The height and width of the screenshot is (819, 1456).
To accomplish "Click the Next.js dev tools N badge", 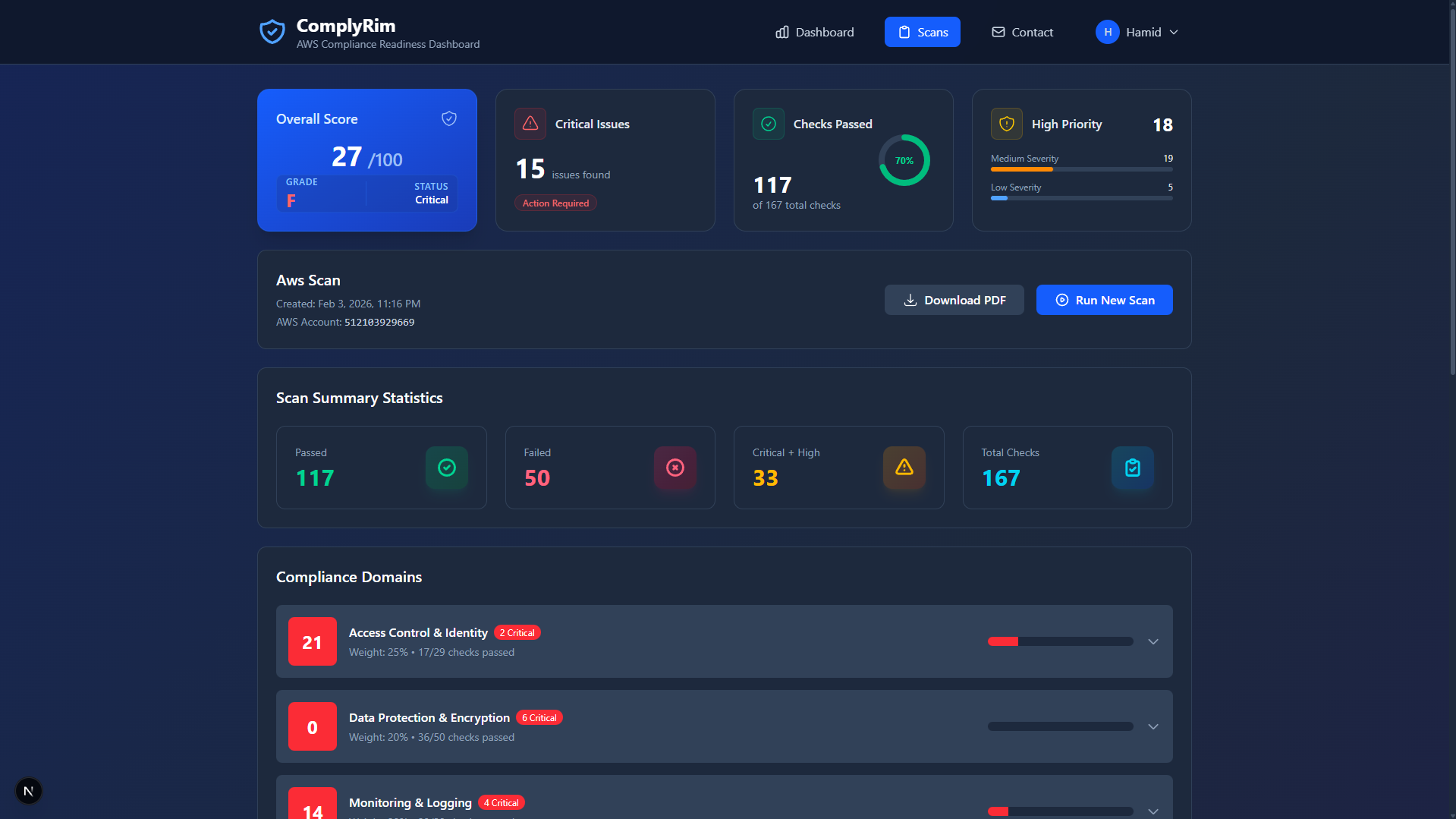I will (x=29, y=791).
